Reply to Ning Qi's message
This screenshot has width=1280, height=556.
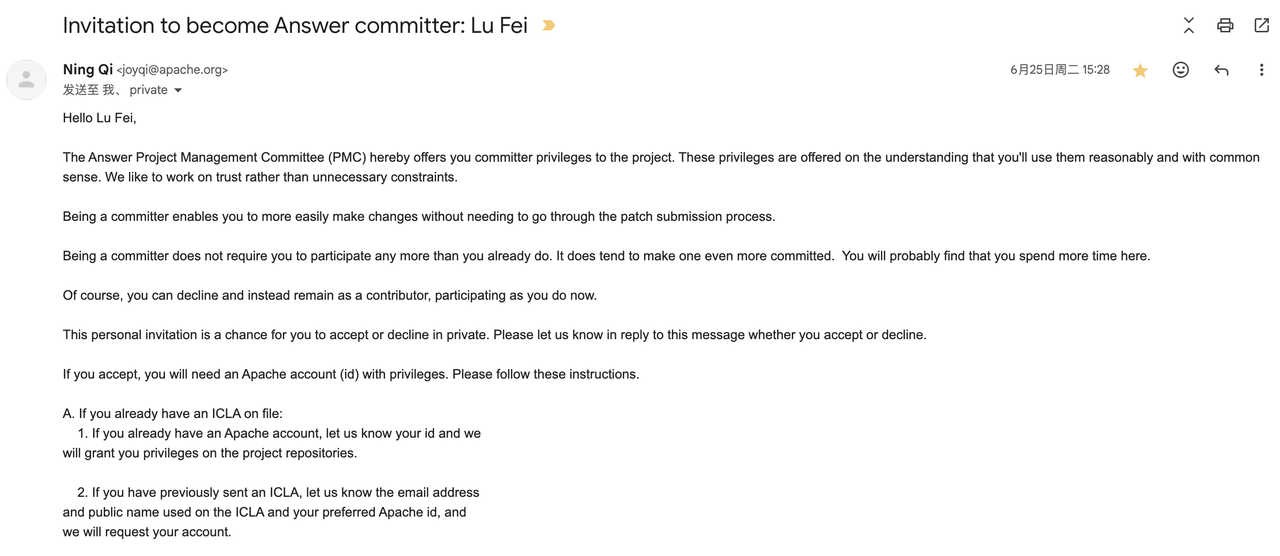[x=1221, y=70]
